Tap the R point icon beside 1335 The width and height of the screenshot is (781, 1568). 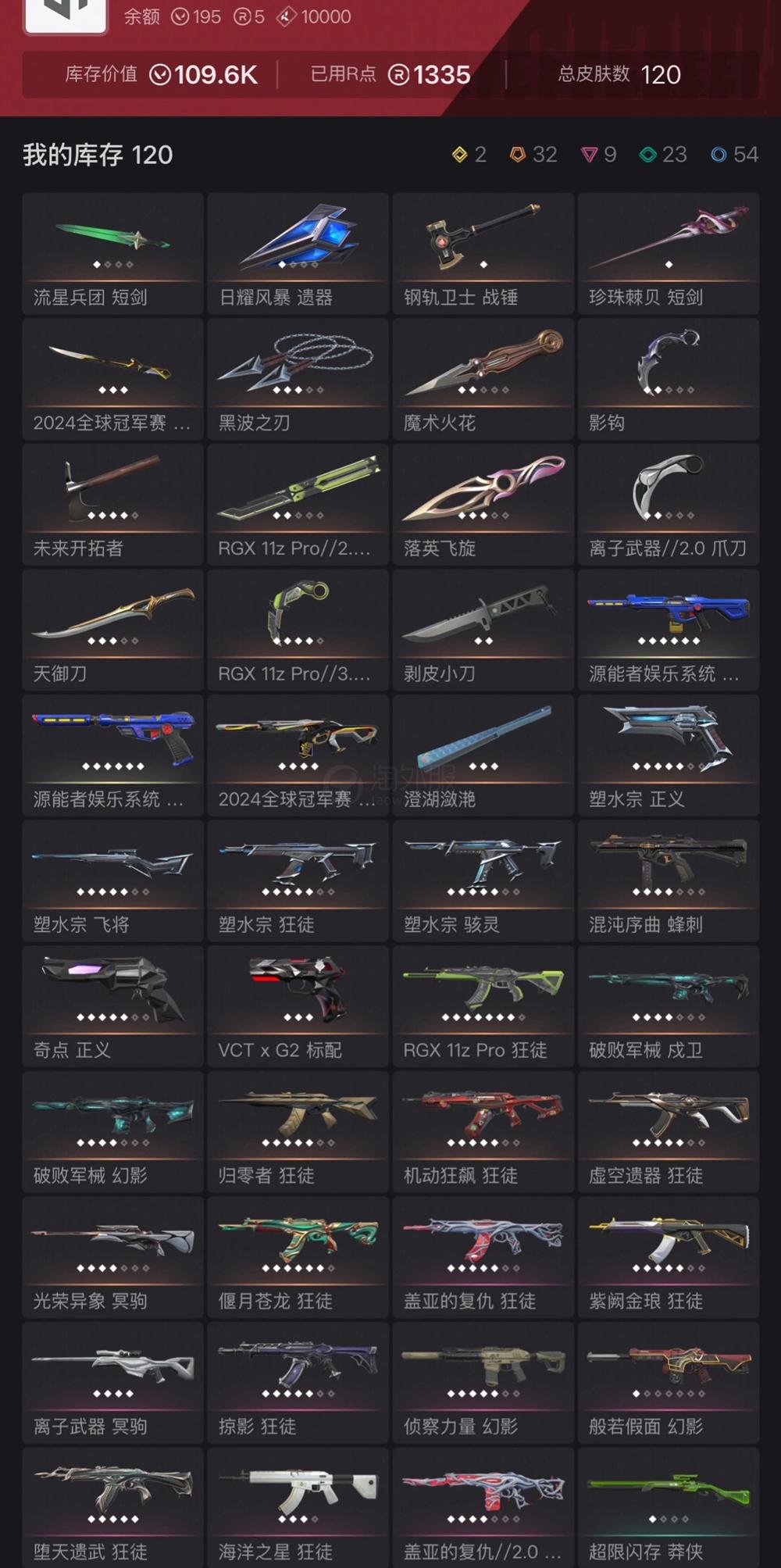point(398,75)
